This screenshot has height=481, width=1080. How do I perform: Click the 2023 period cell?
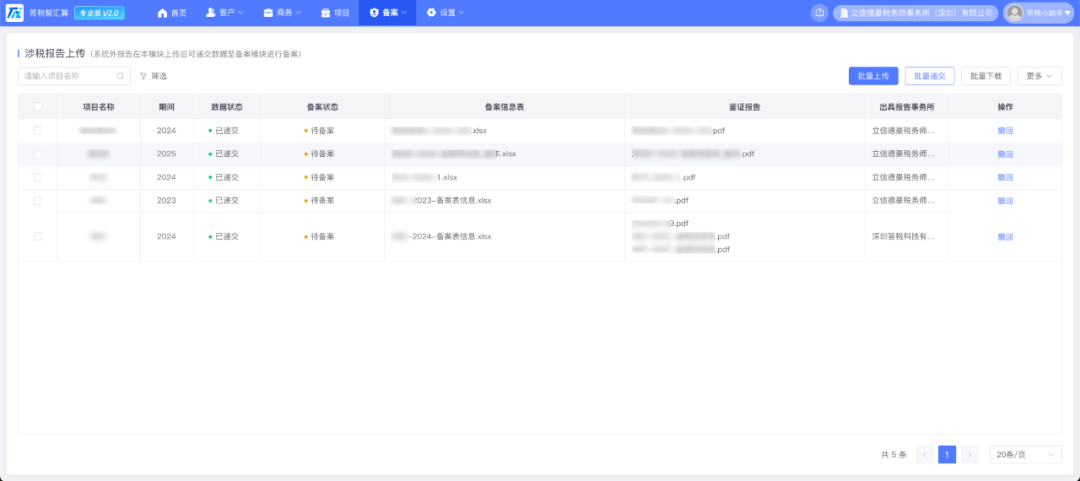pyautogui.click(x=167, y=201)
